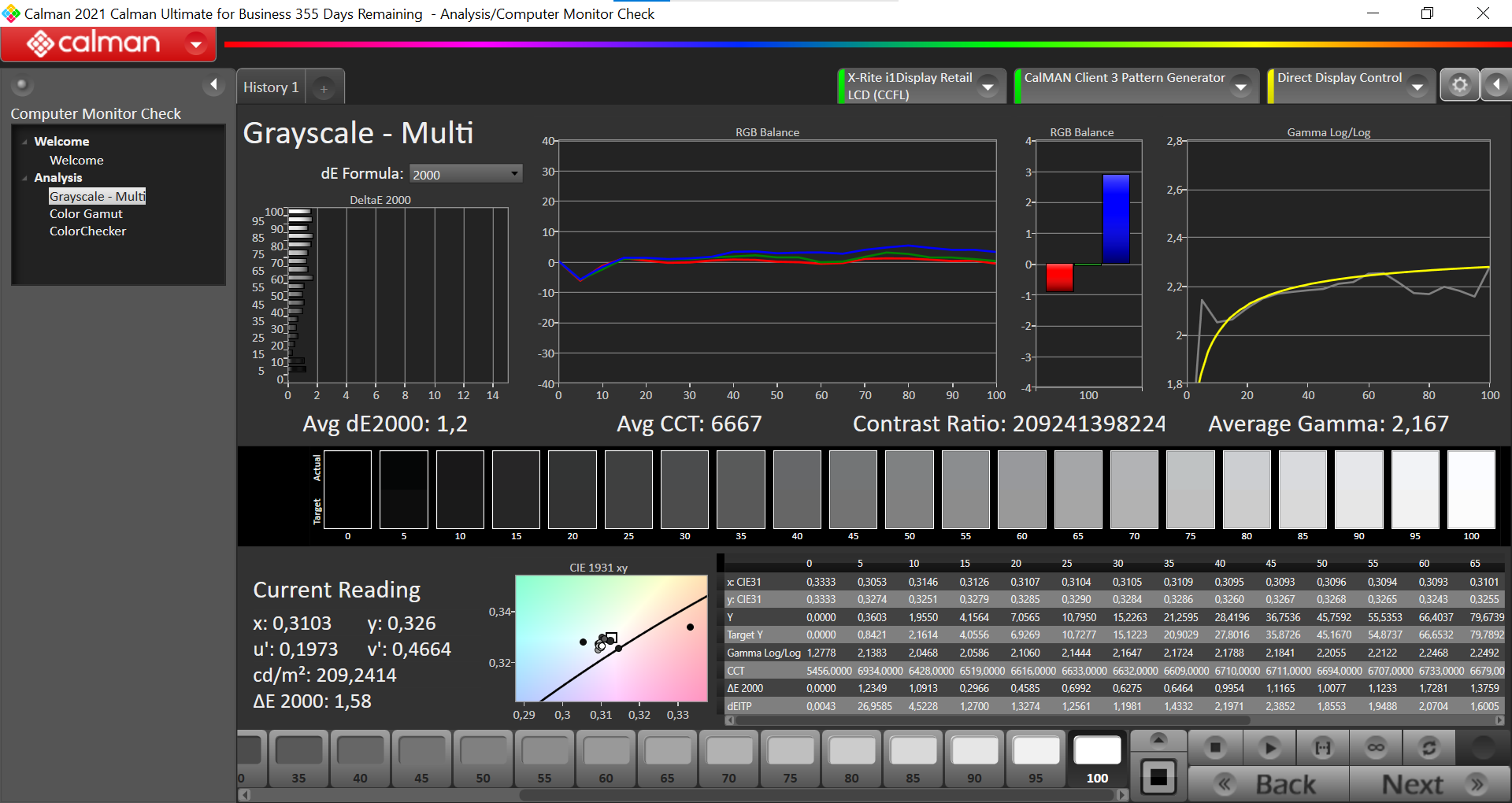
Task: Click the DeltaE 2000 bar chart
Action: 398,295
